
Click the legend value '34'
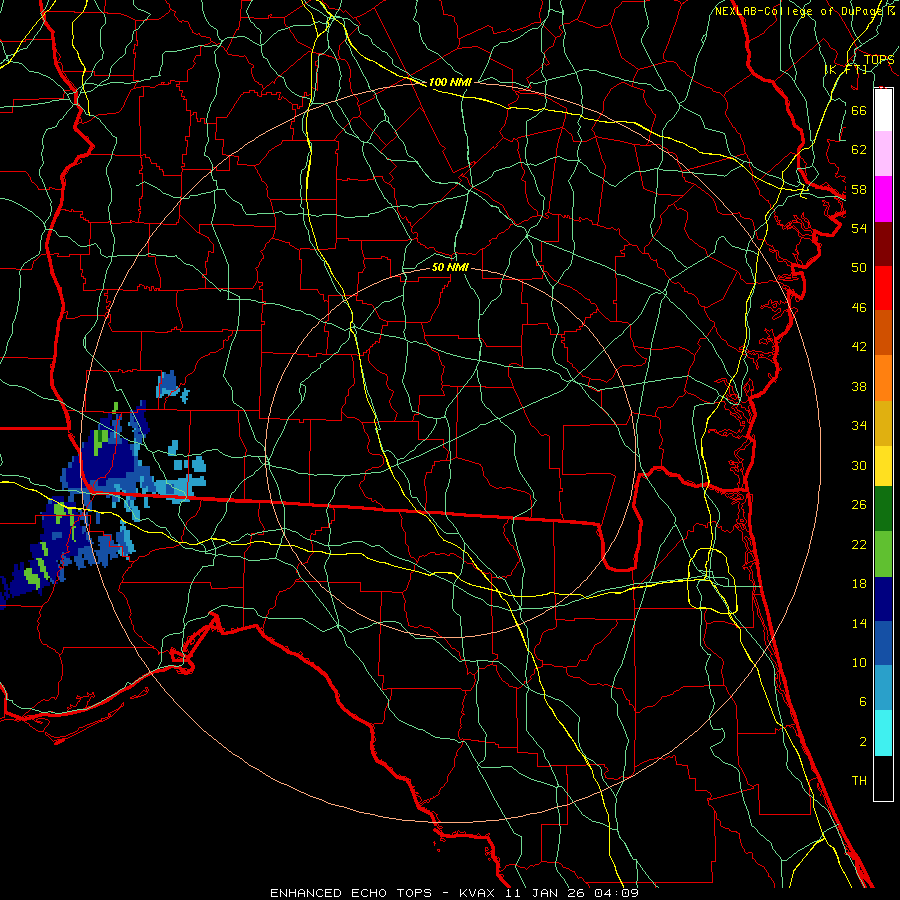tap(859, 425)
